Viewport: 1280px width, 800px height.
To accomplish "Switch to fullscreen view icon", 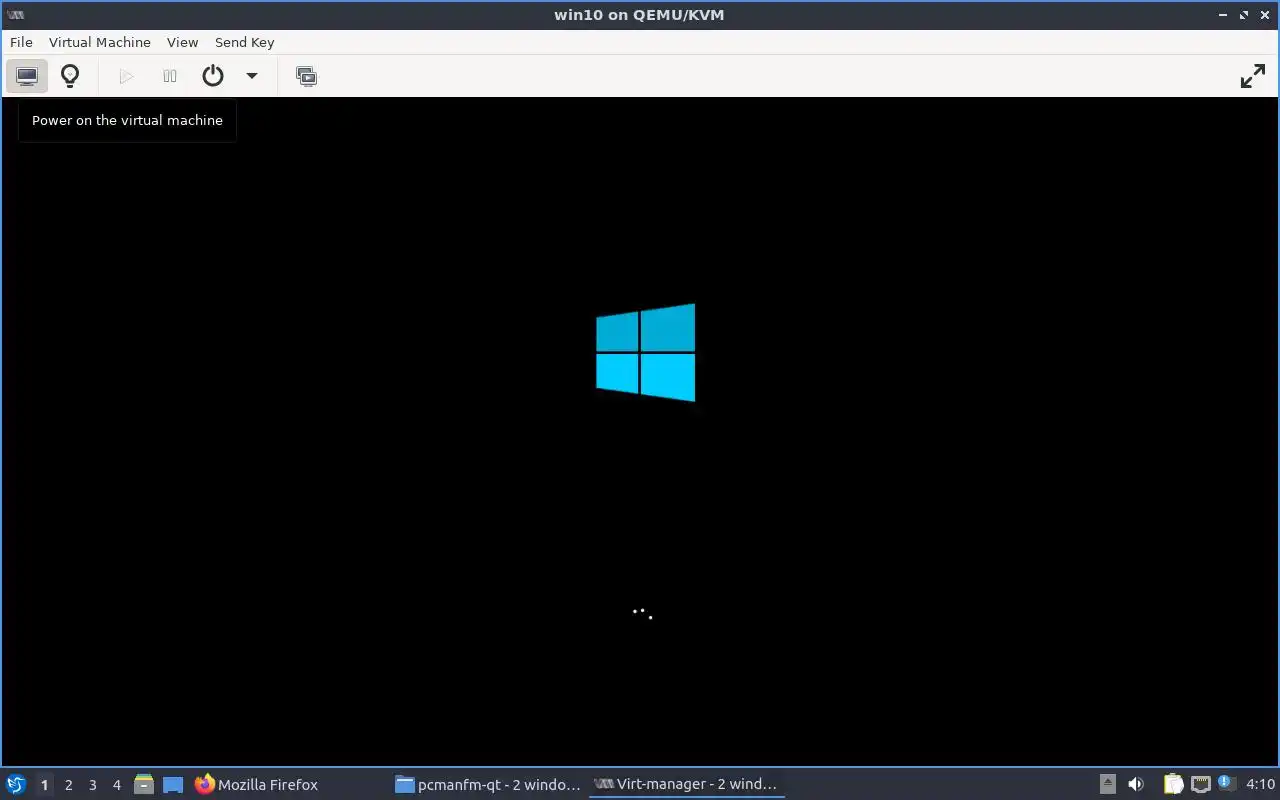I will coord(1252,76).
